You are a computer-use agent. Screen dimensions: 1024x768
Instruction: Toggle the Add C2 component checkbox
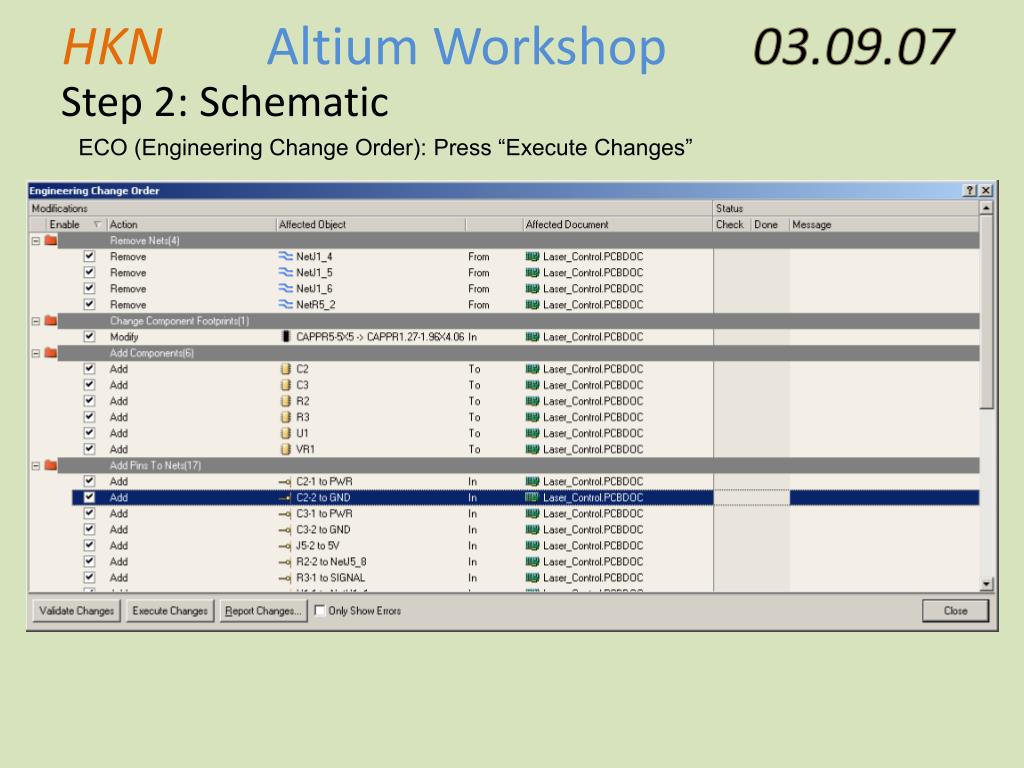(x=89, y=368)
